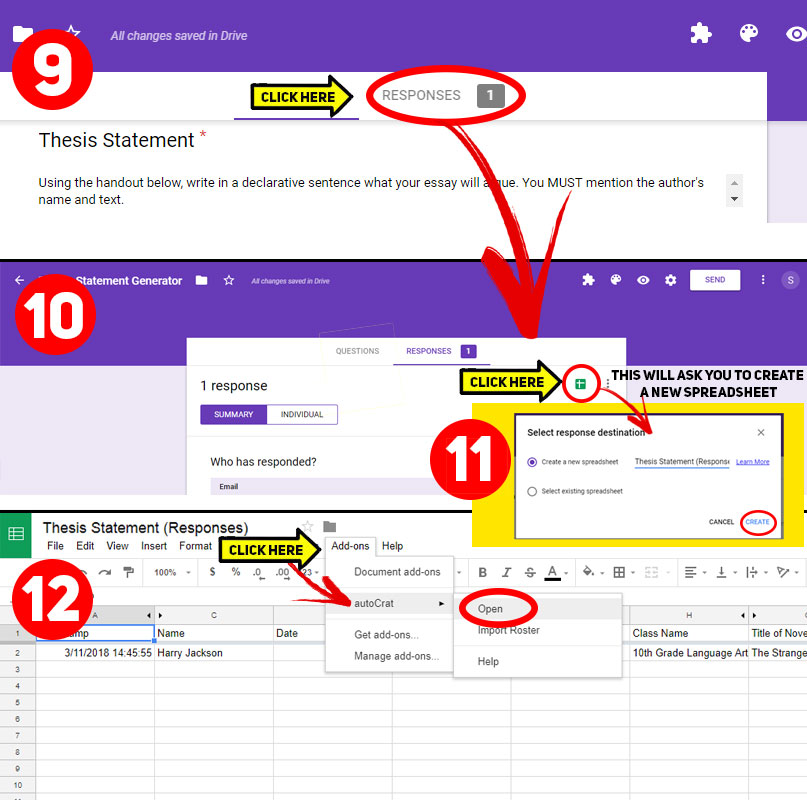Expand the autoCrat submenu arrow
The height and width of the screenshot is (800, 807).
[441, 603]
